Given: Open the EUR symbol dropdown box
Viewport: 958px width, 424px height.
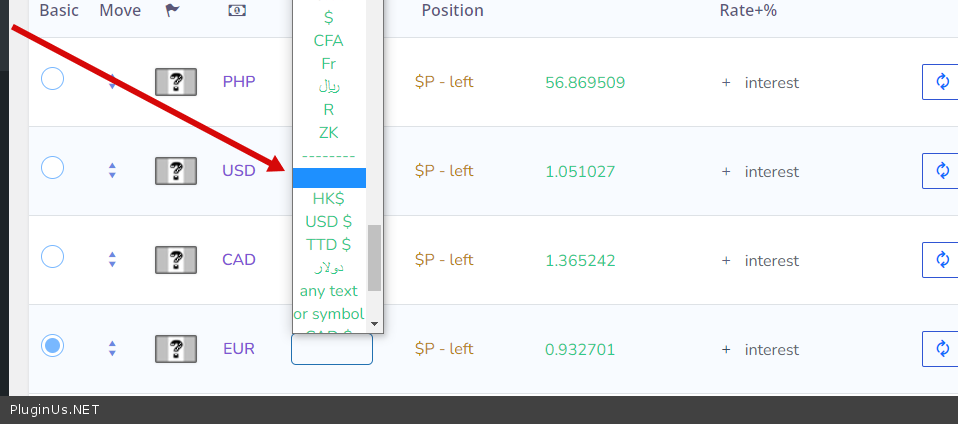Looking at the screenshot, I should (331, 349).
